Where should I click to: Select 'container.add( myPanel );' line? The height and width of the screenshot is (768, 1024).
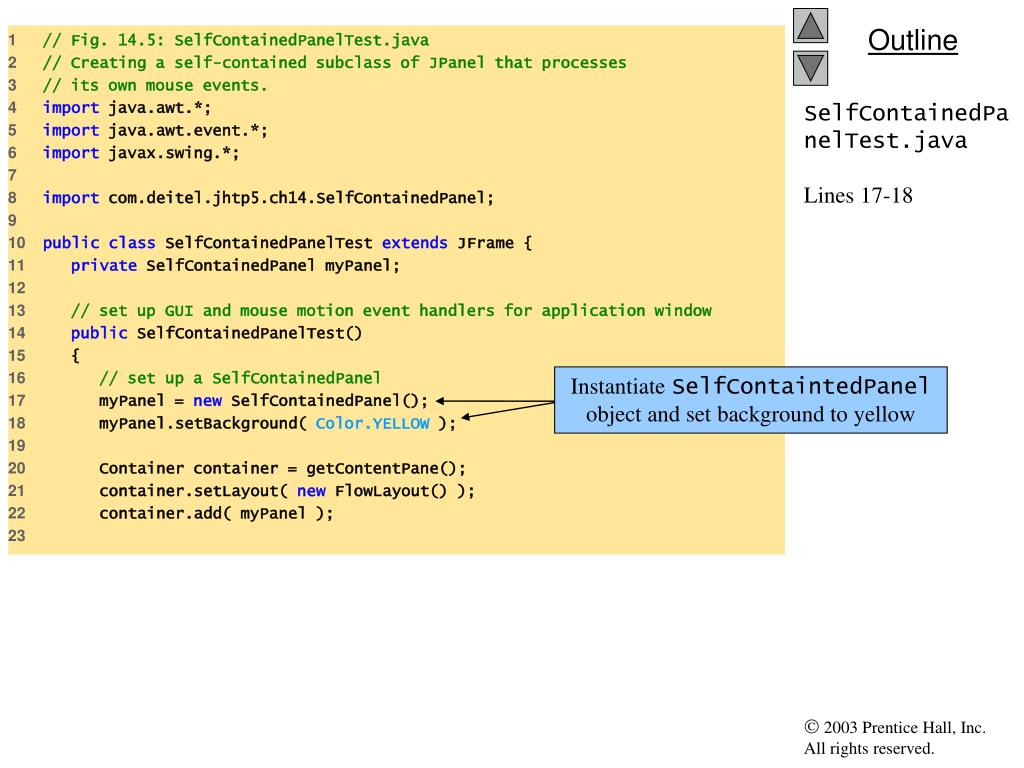216,513
